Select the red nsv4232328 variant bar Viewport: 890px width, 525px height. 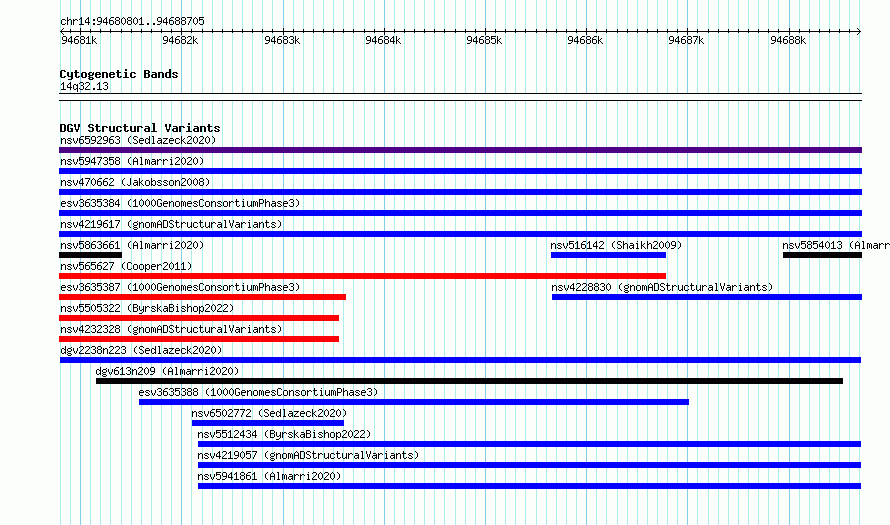click(199, 339)
